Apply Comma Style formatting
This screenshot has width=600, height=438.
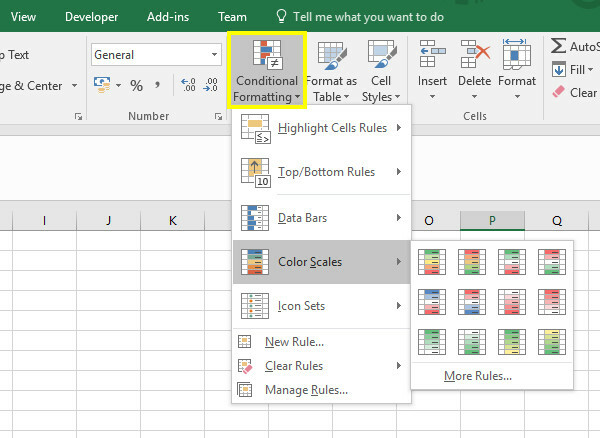(x=157, y=85)
